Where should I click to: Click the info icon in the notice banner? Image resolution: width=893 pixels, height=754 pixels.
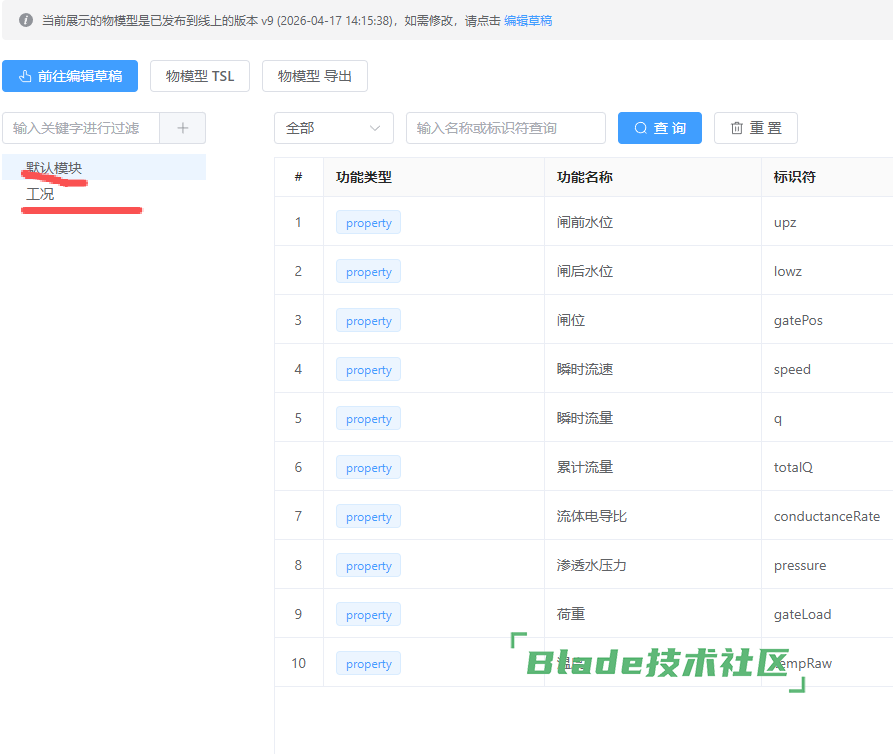pos(26,20)
